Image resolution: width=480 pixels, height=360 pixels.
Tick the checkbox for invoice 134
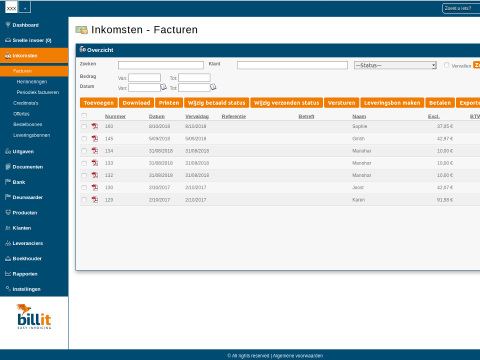click(84, 151)
